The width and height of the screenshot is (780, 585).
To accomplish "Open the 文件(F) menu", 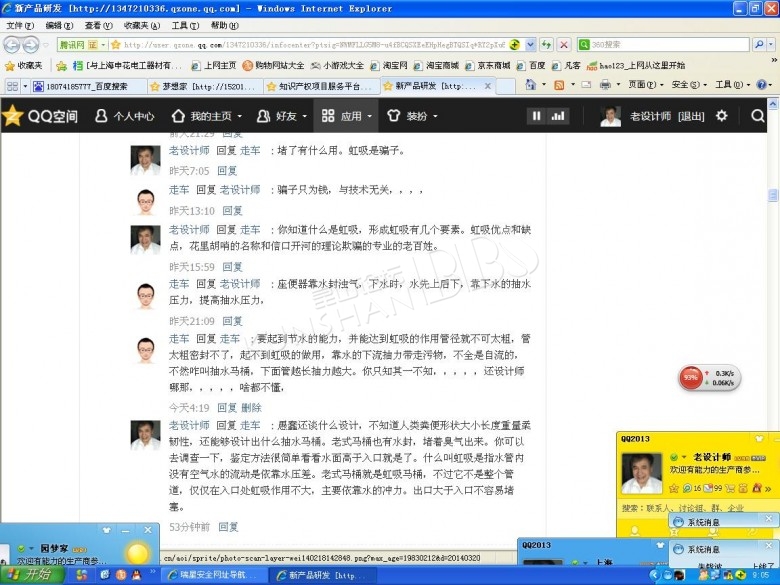I will [20, 25].
